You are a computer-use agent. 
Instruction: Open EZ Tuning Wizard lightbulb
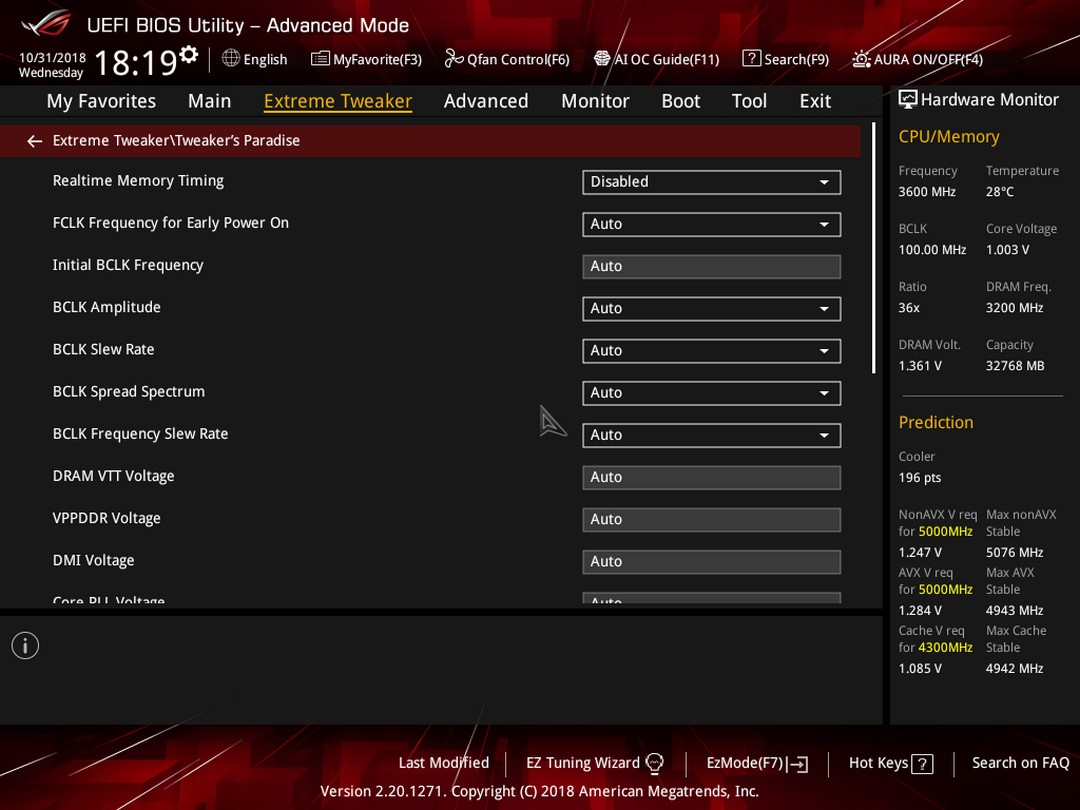tap(654, 763)
